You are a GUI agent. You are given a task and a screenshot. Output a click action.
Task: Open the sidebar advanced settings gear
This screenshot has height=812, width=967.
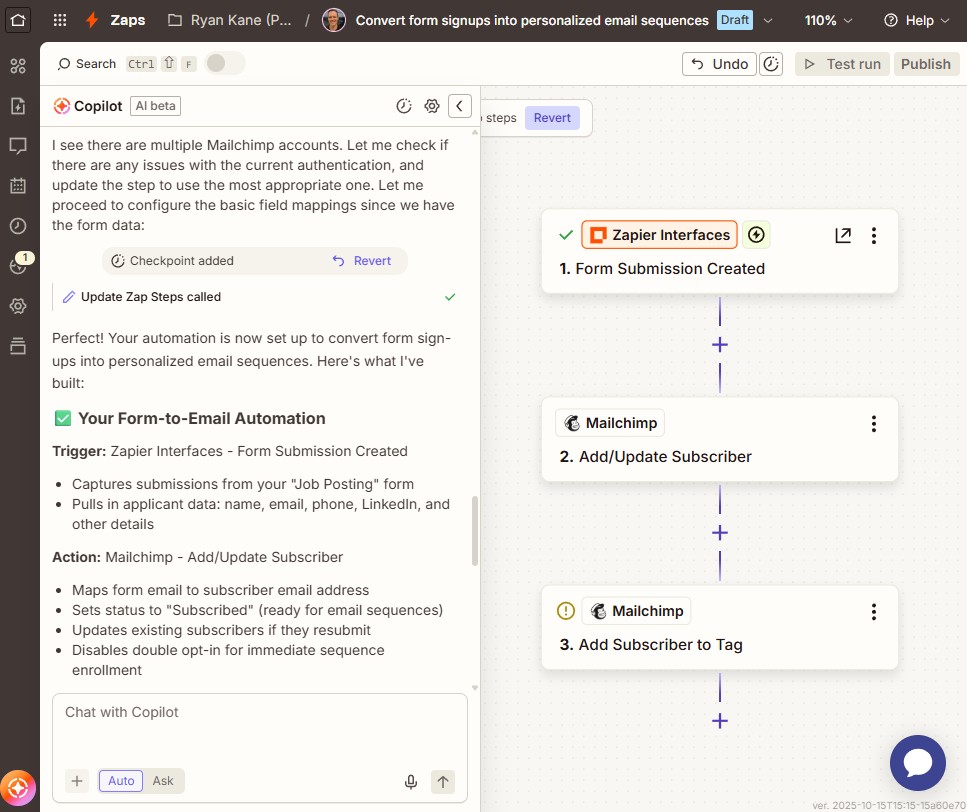(x=19, y=306)
